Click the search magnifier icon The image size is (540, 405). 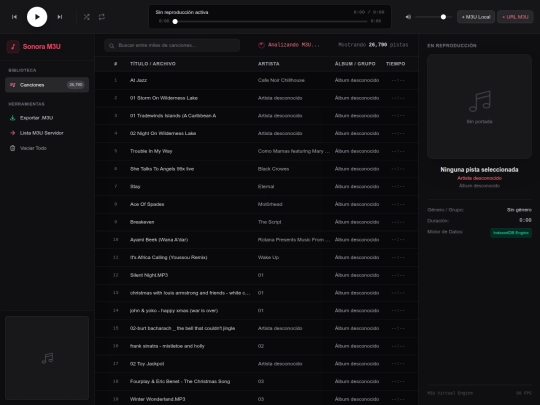pos(112,45)
